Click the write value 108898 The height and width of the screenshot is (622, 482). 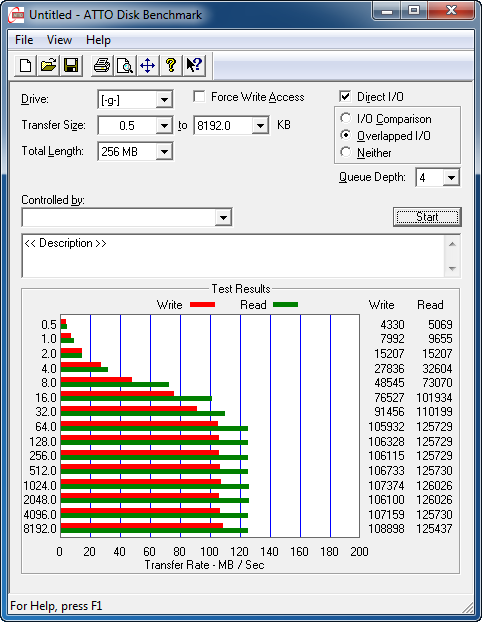(386, 529)
